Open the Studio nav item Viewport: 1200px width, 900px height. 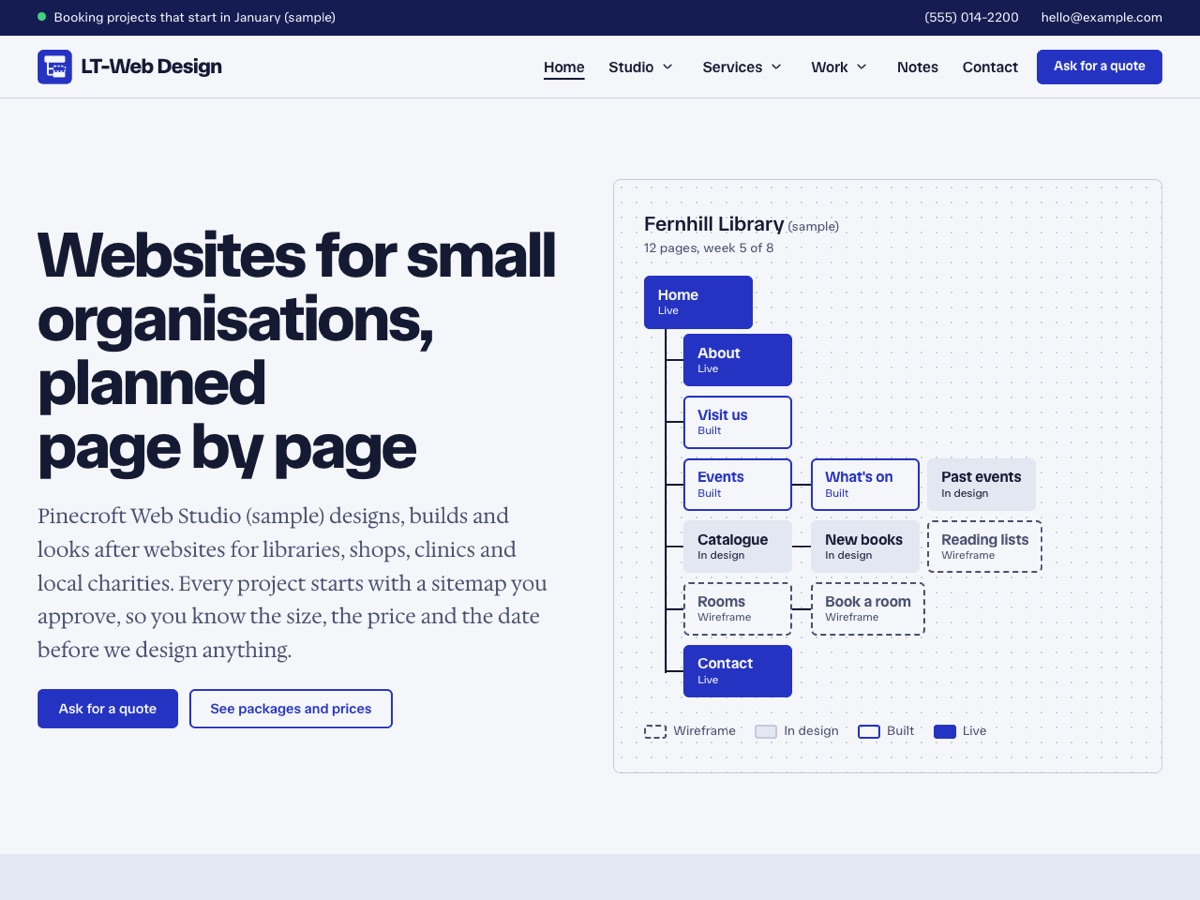641,67
